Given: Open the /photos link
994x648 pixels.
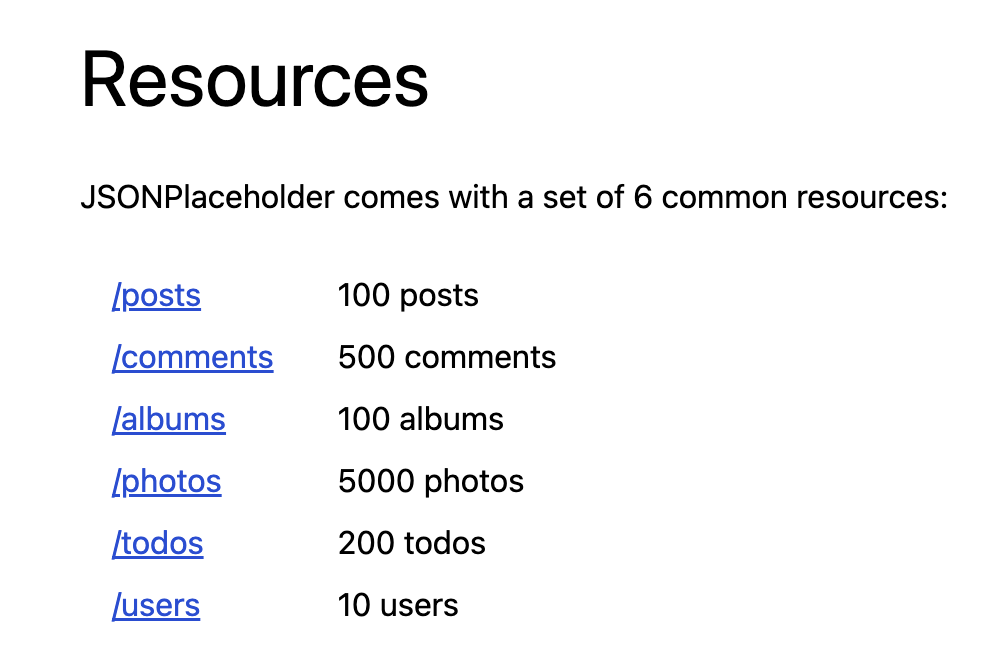Looking at the screenshot, I should click(x=167, y=481).
